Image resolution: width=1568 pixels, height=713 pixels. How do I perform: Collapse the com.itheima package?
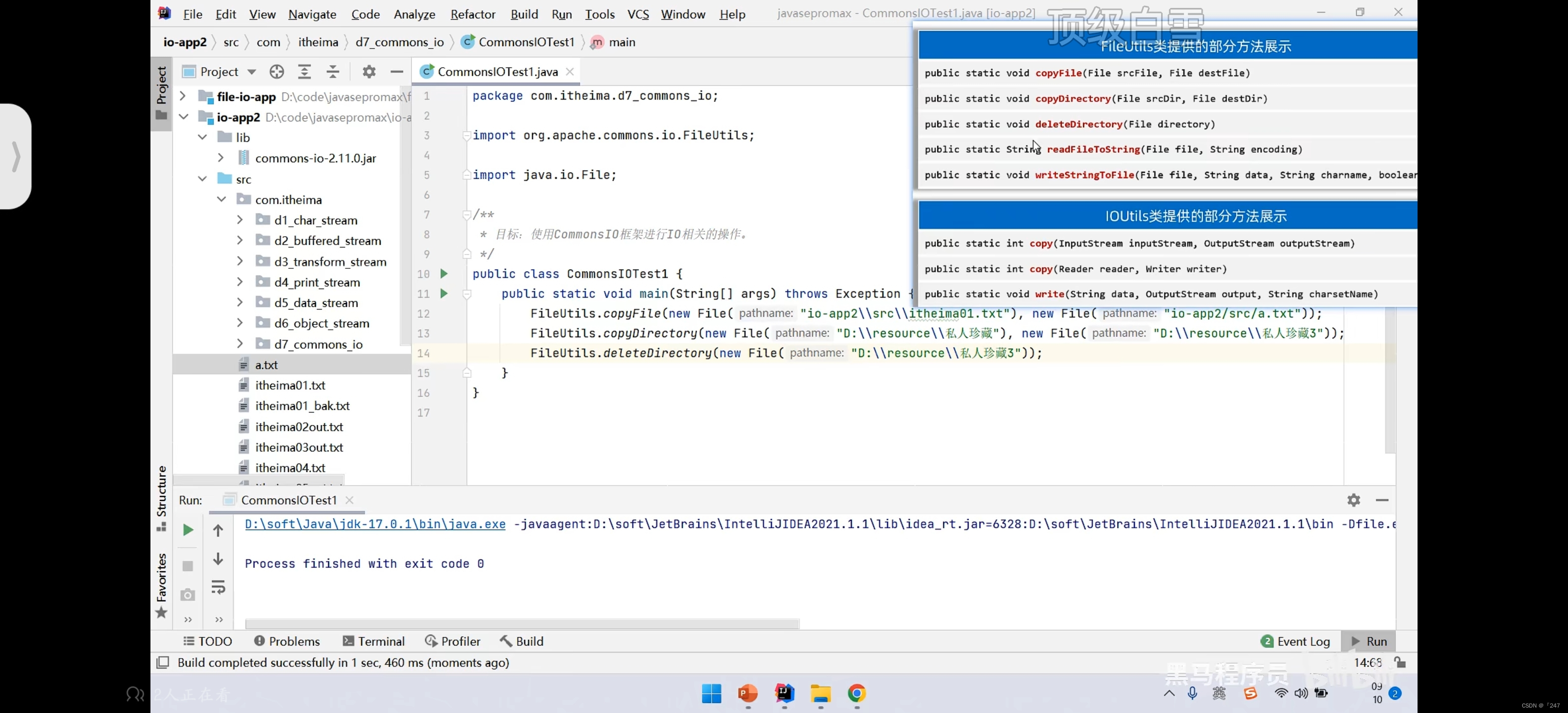click(222, 200)
